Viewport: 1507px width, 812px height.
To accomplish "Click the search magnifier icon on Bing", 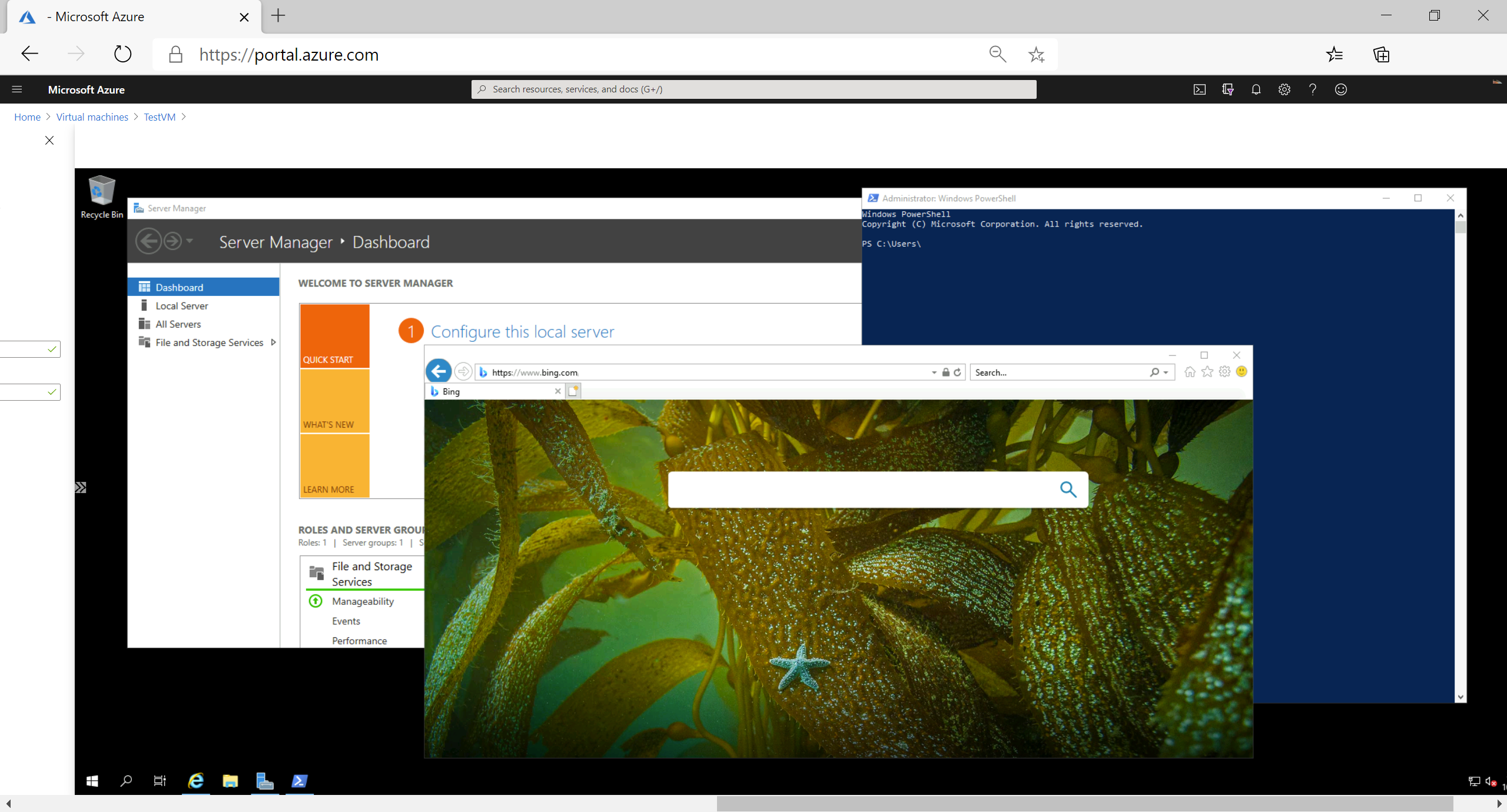I will (1067, 489).
